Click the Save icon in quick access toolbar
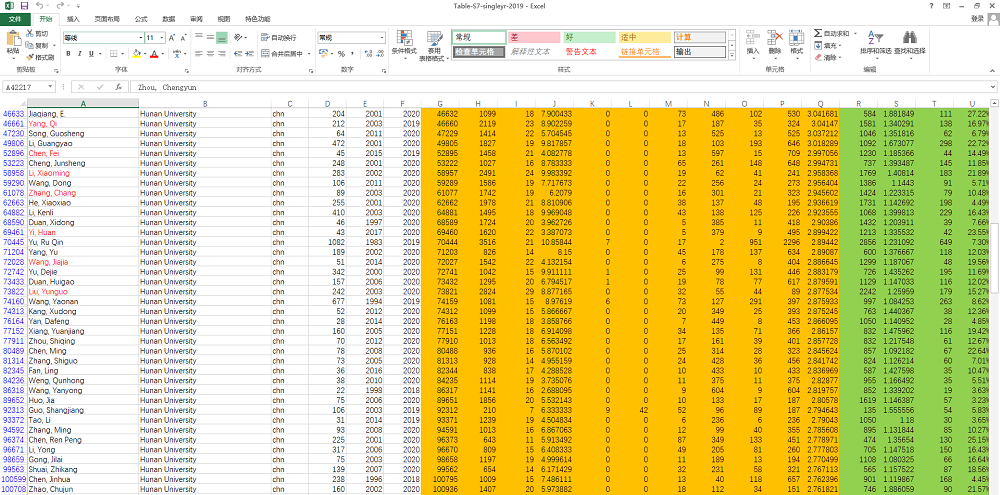Viewport: 1000px width, 495px height. point(26,6)
